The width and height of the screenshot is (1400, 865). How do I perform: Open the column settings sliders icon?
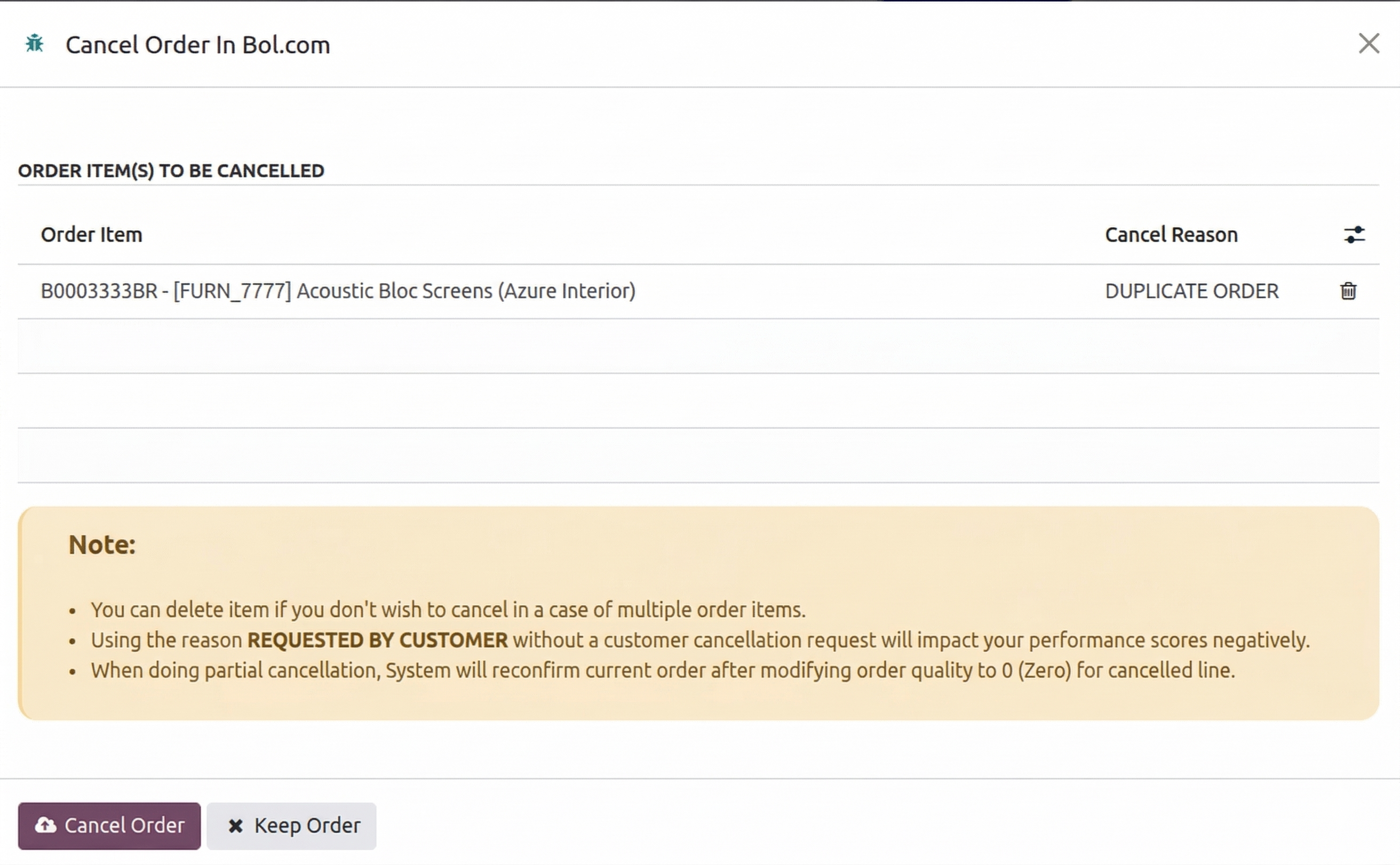(x=1354, y=235)
